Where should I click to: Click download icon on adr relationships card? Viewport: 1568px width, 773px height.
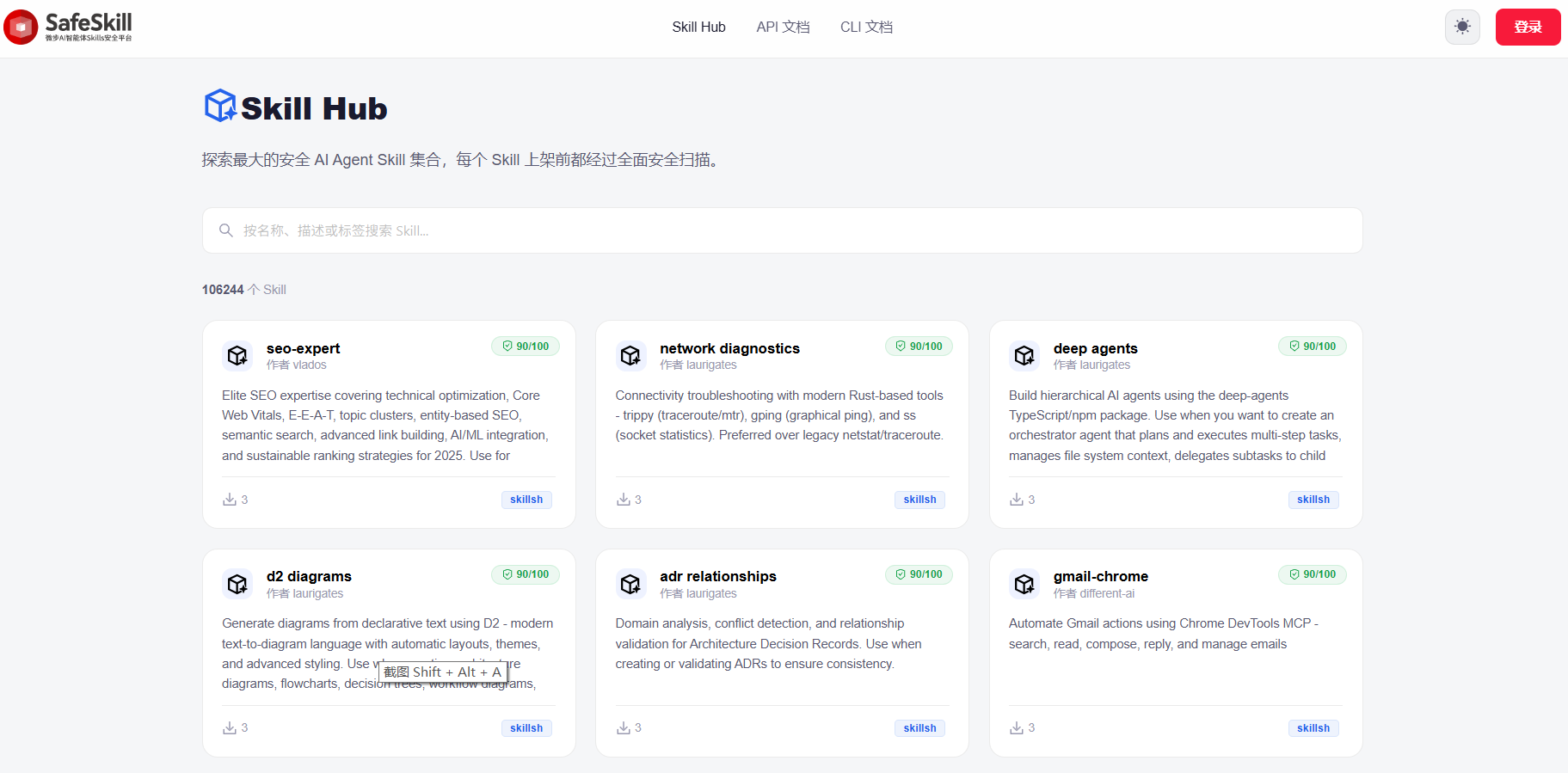pos(624,728)
